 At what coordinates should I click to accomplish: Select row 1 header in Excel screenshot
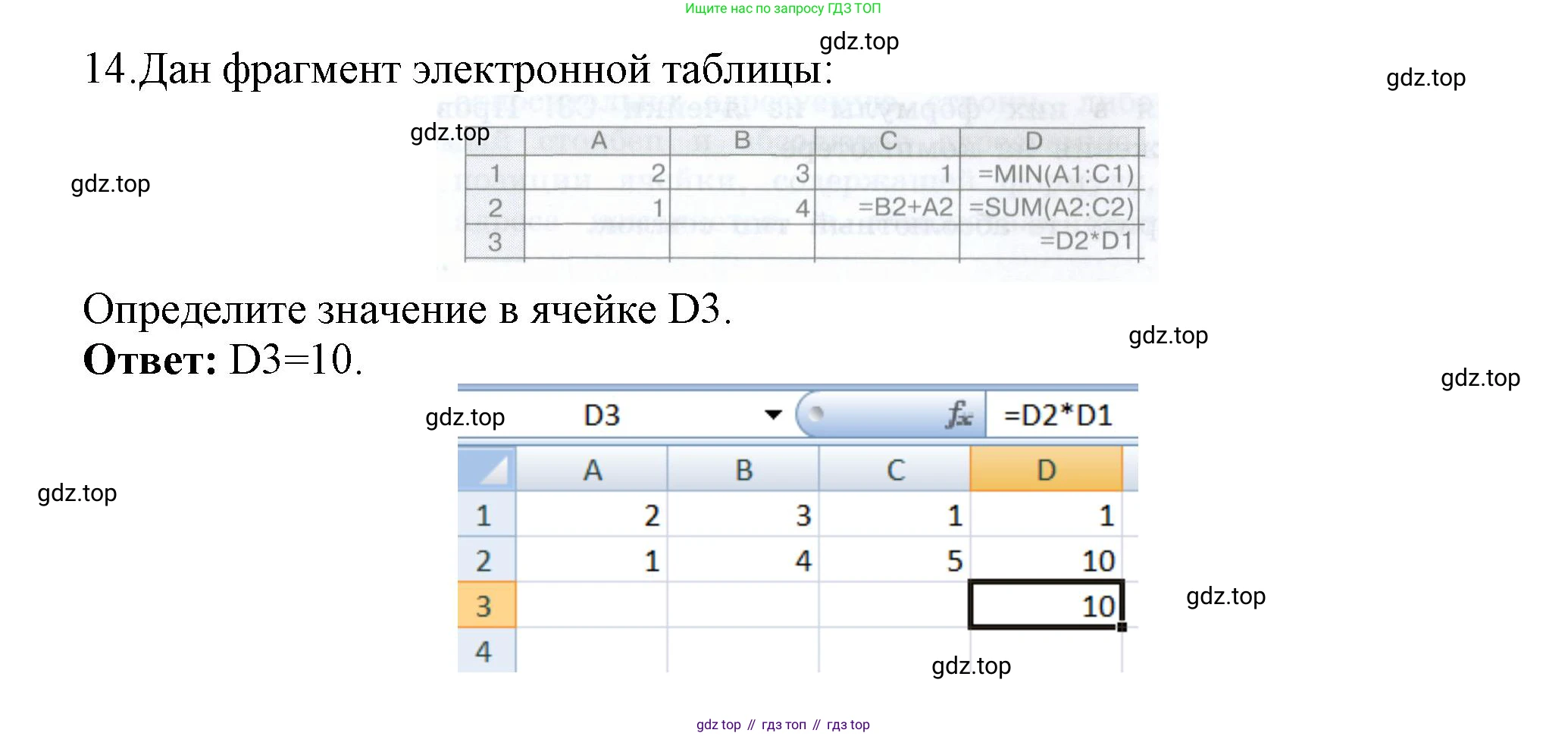click(x=487, y=515)
